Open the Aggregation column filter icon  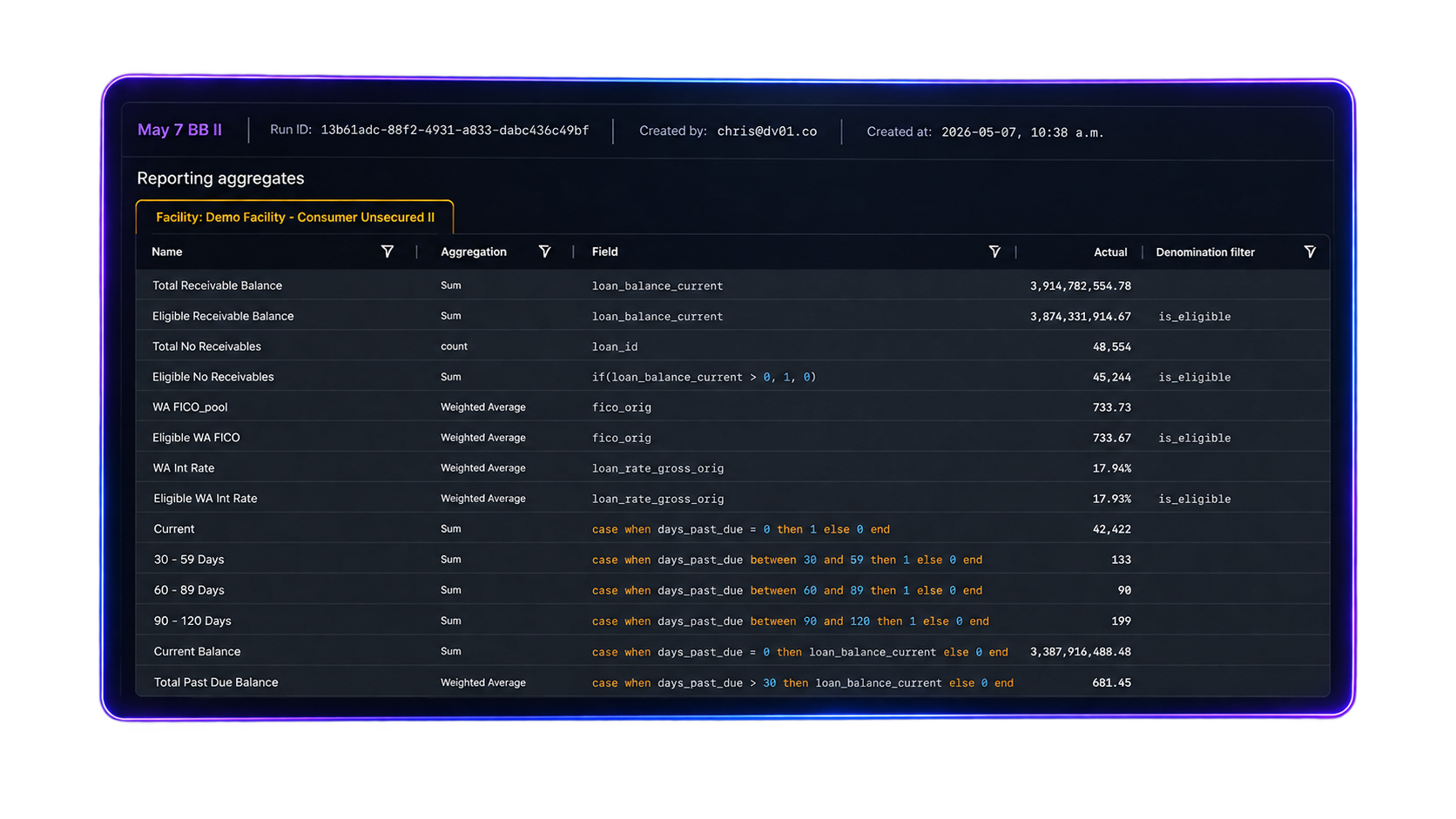(544, 252)
